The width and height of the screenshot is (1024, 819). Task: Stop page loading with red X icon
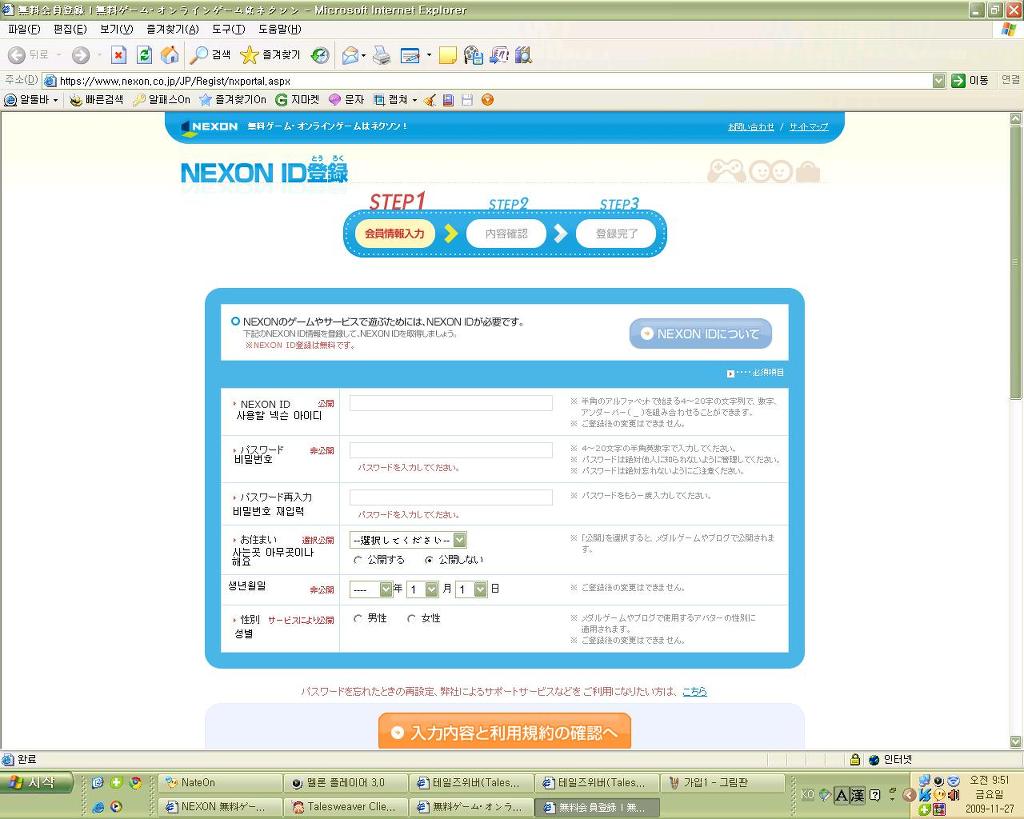click(x=118, y=56)
